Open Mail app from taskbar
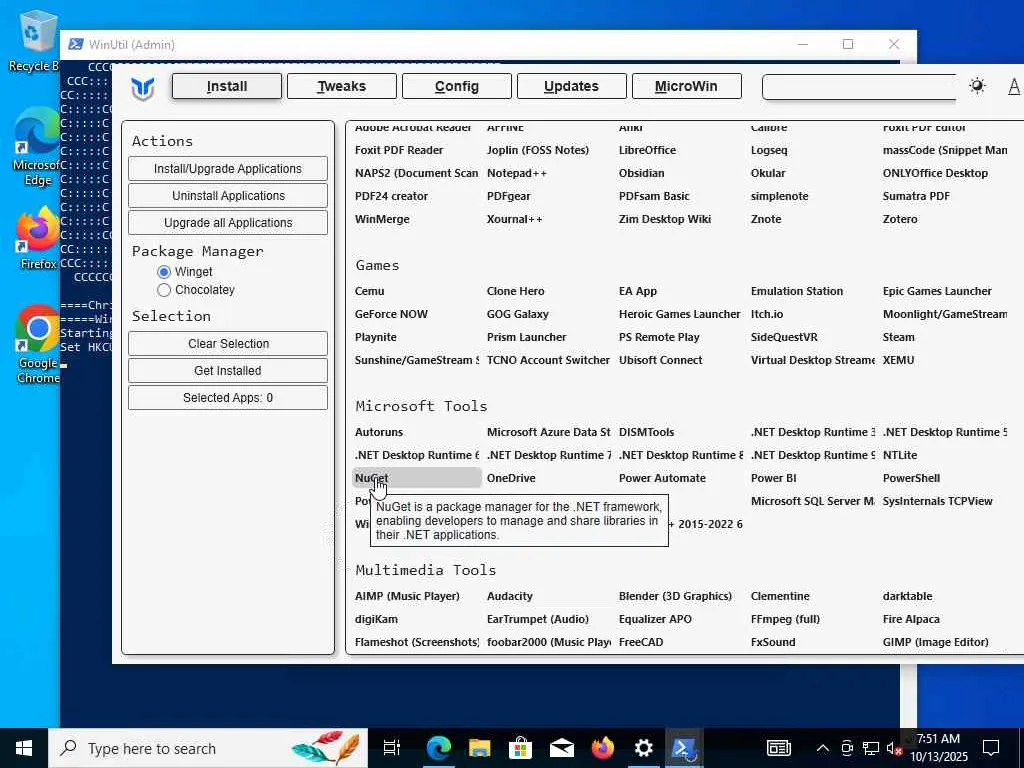 coord(562,748)
